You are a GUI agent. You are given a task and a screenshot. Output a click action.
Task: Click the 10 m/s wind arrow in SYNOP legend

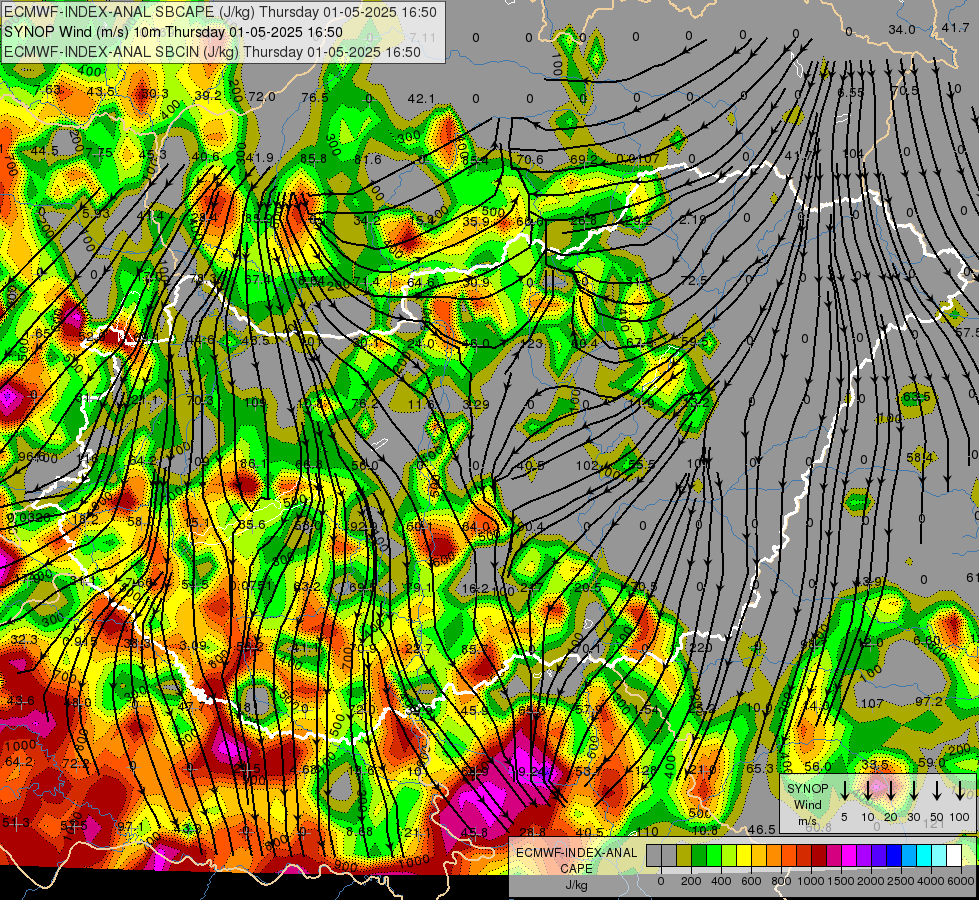867,791
